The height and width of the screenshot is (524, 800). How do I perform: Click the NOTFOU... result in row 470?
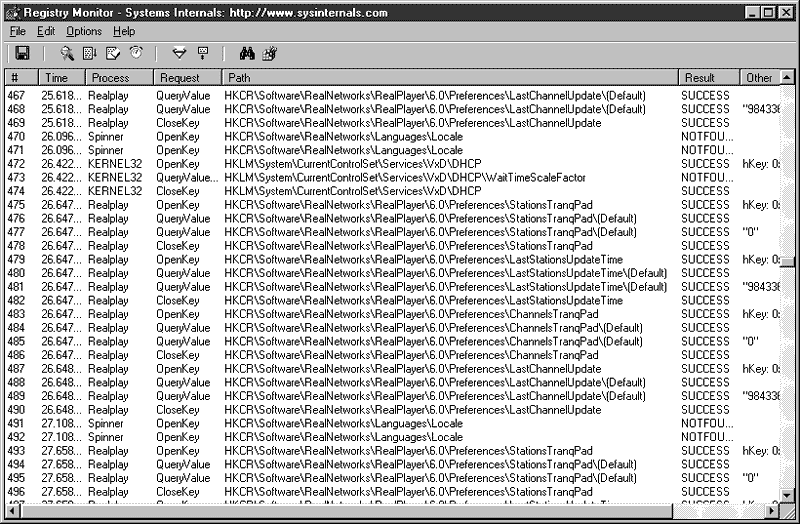coord(707,137)
